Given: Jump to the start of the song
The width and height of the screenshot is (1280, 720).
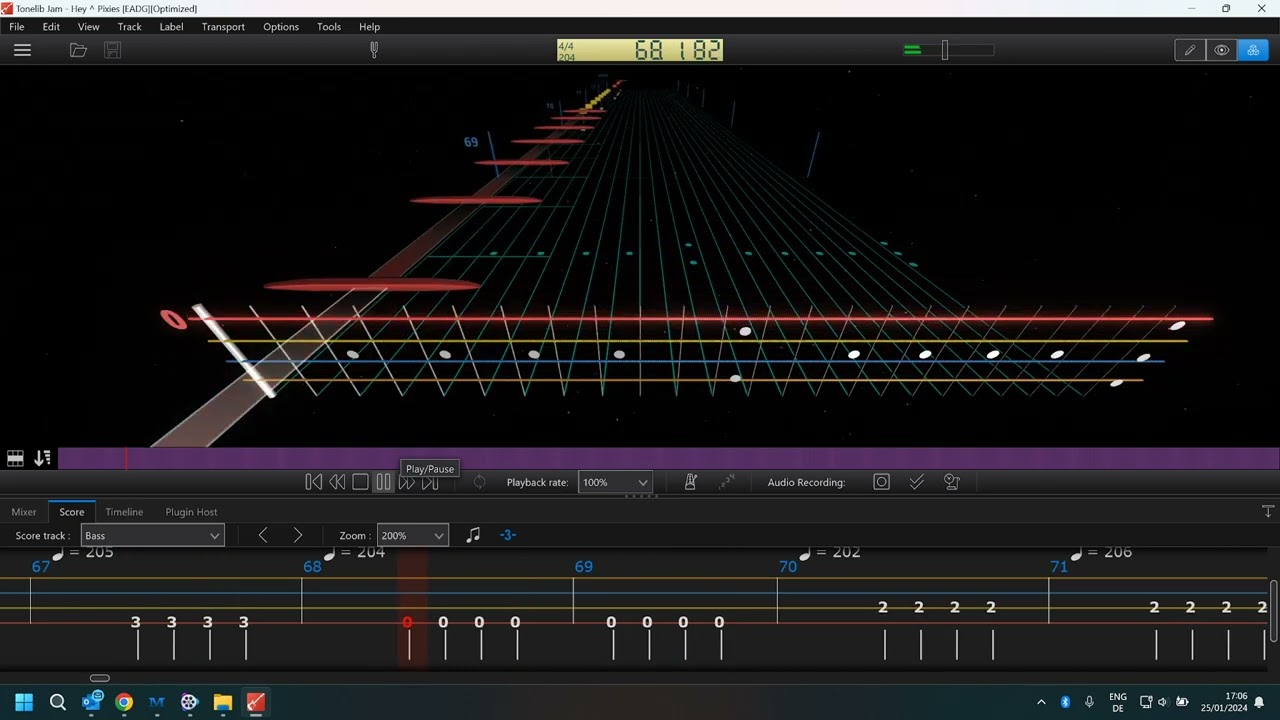Looking at the screenshot, I should click(314, 482).
